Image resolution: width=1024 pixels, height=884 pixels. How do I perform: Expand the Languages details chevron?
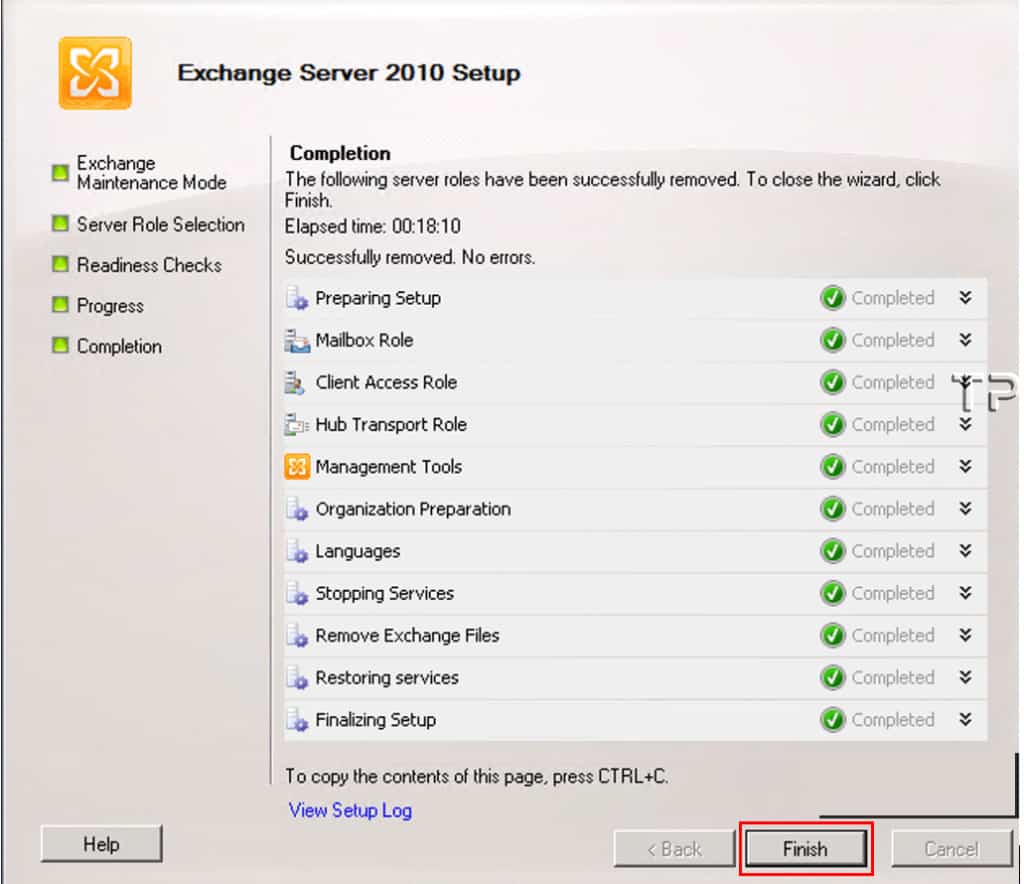(965, 551)
